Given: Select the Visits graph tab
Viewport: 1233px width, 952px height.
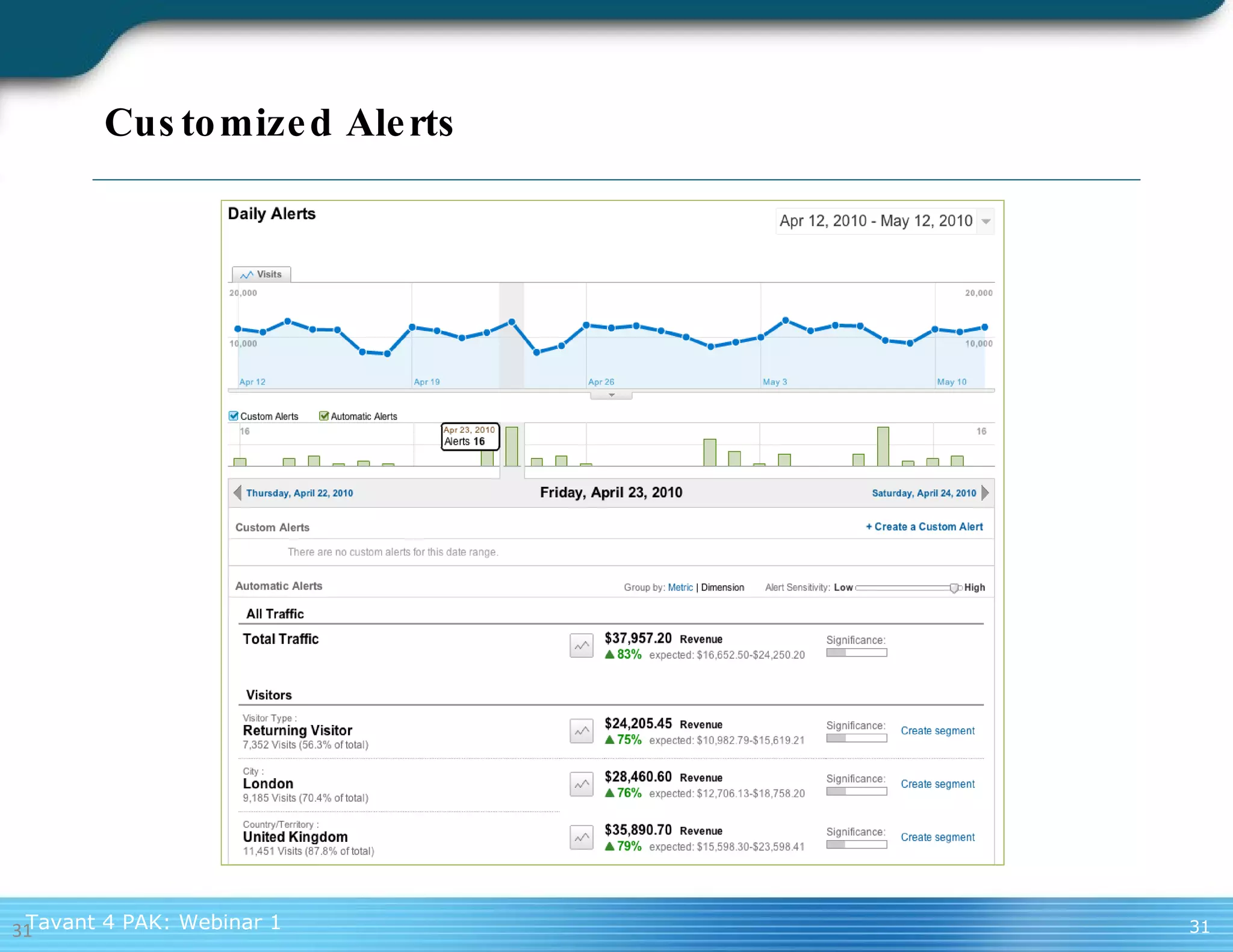Looking at the screenshot, I should (261, 274).
